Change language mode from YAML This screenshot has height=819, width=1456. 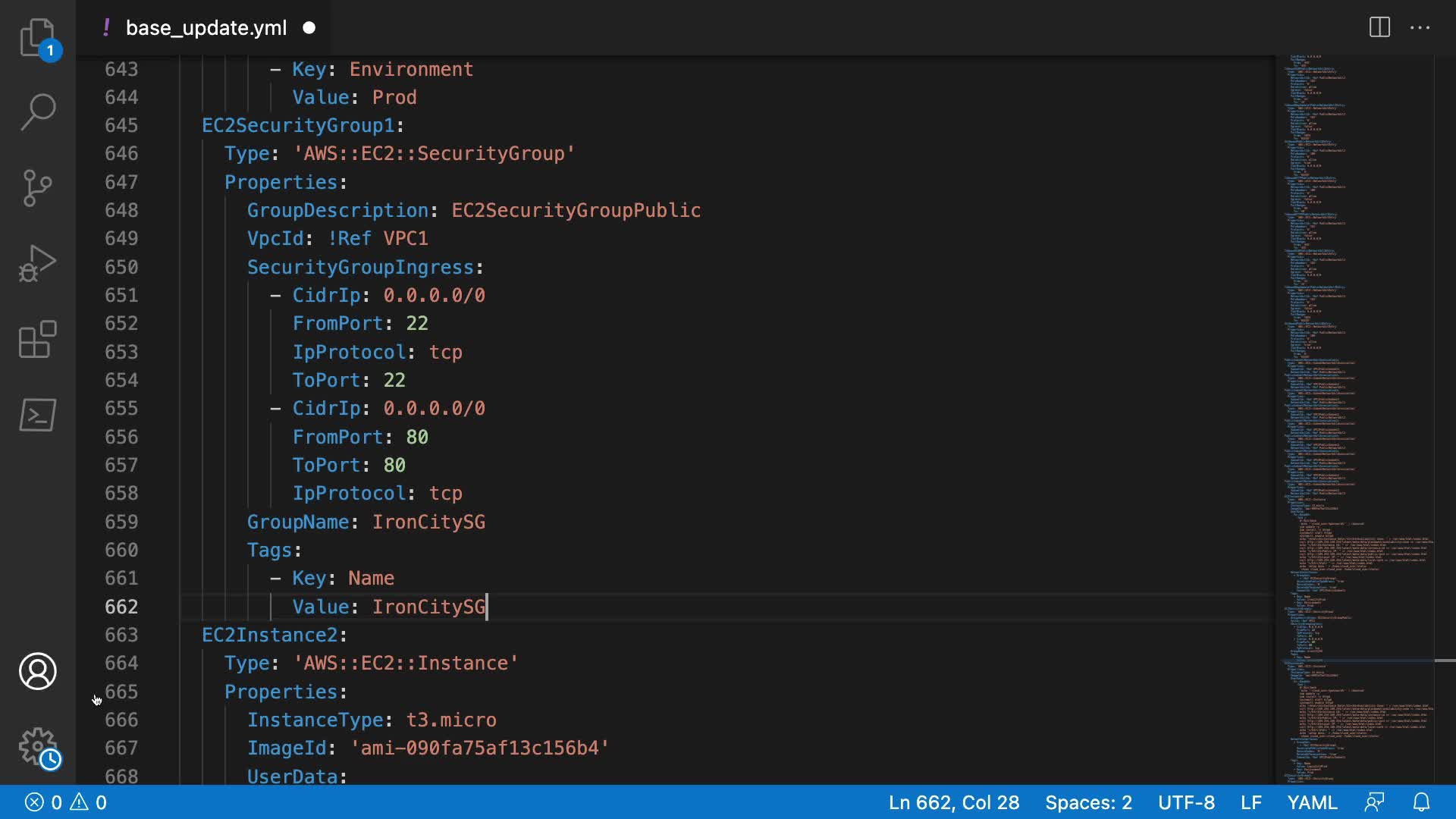[x=1312, y=802]
